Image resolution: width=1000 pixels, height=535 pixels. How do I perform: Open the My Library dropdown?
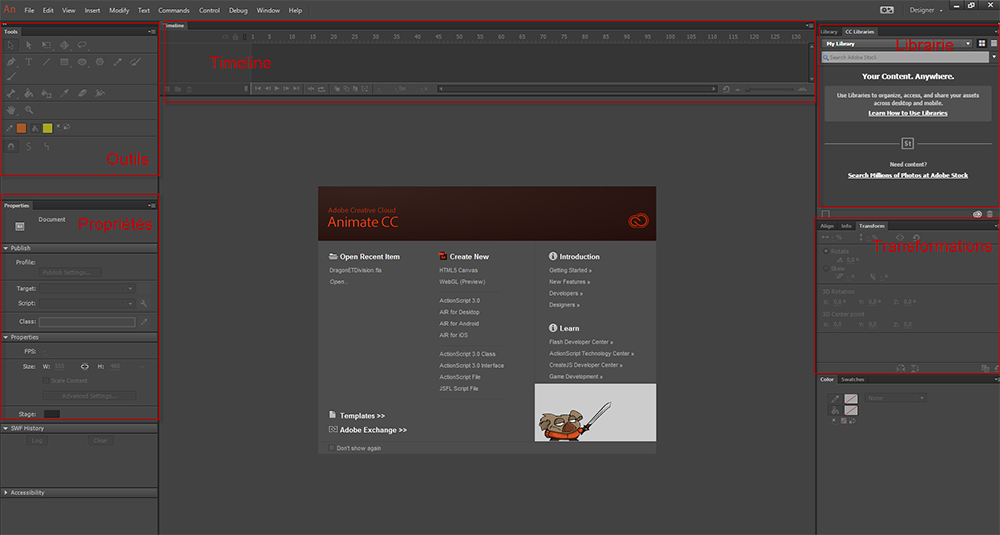click(897, 43)
